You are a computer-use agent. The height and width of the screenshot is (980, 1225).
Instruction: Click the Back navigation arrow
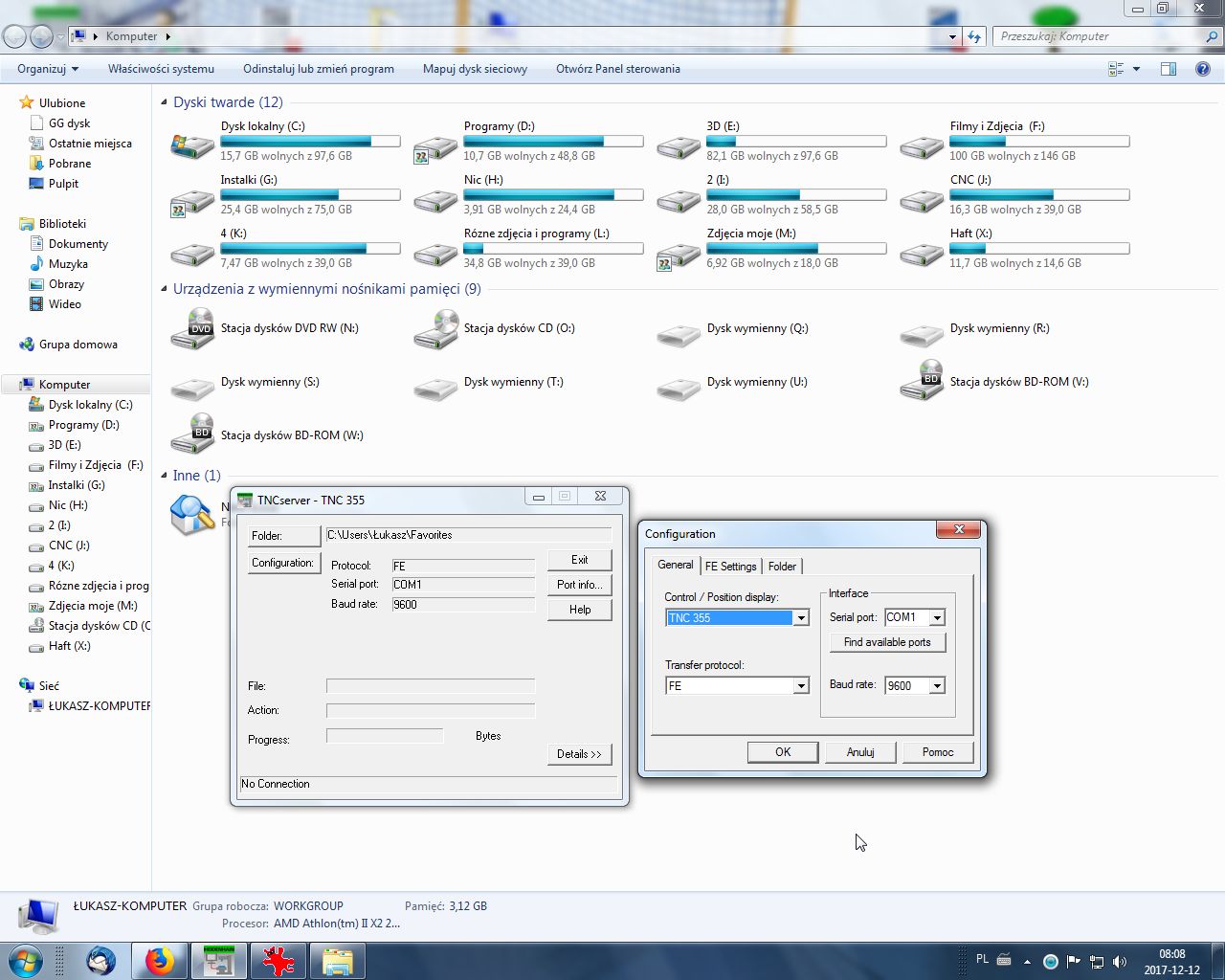(x=14, y=36)
